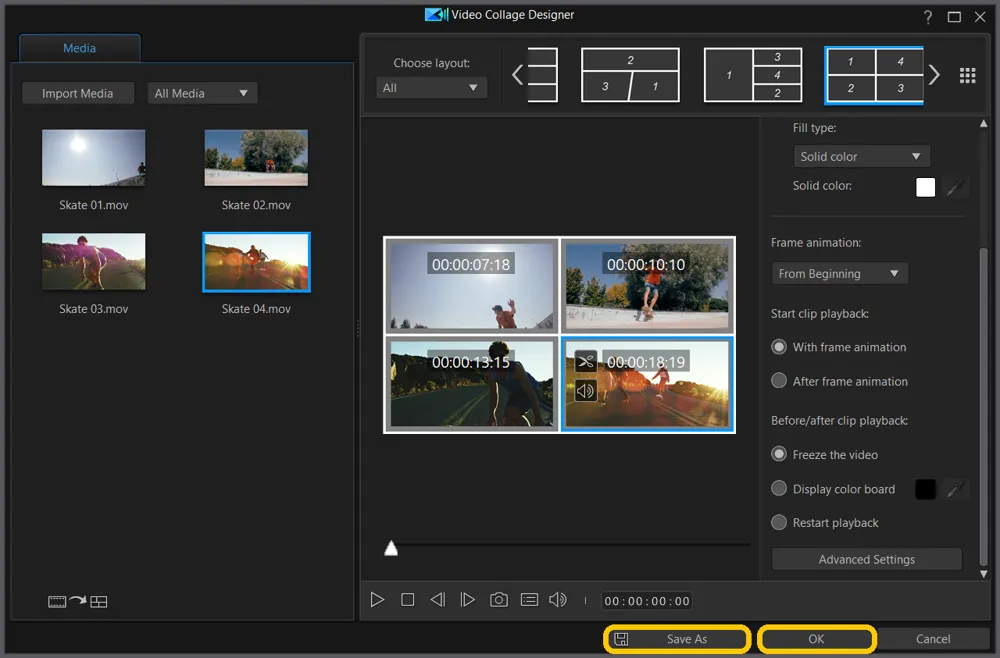Click the Import Media button
Image resolution: width=1000 pixels, height=658 pixels.
pyautogui.click(x=78, y=93)
